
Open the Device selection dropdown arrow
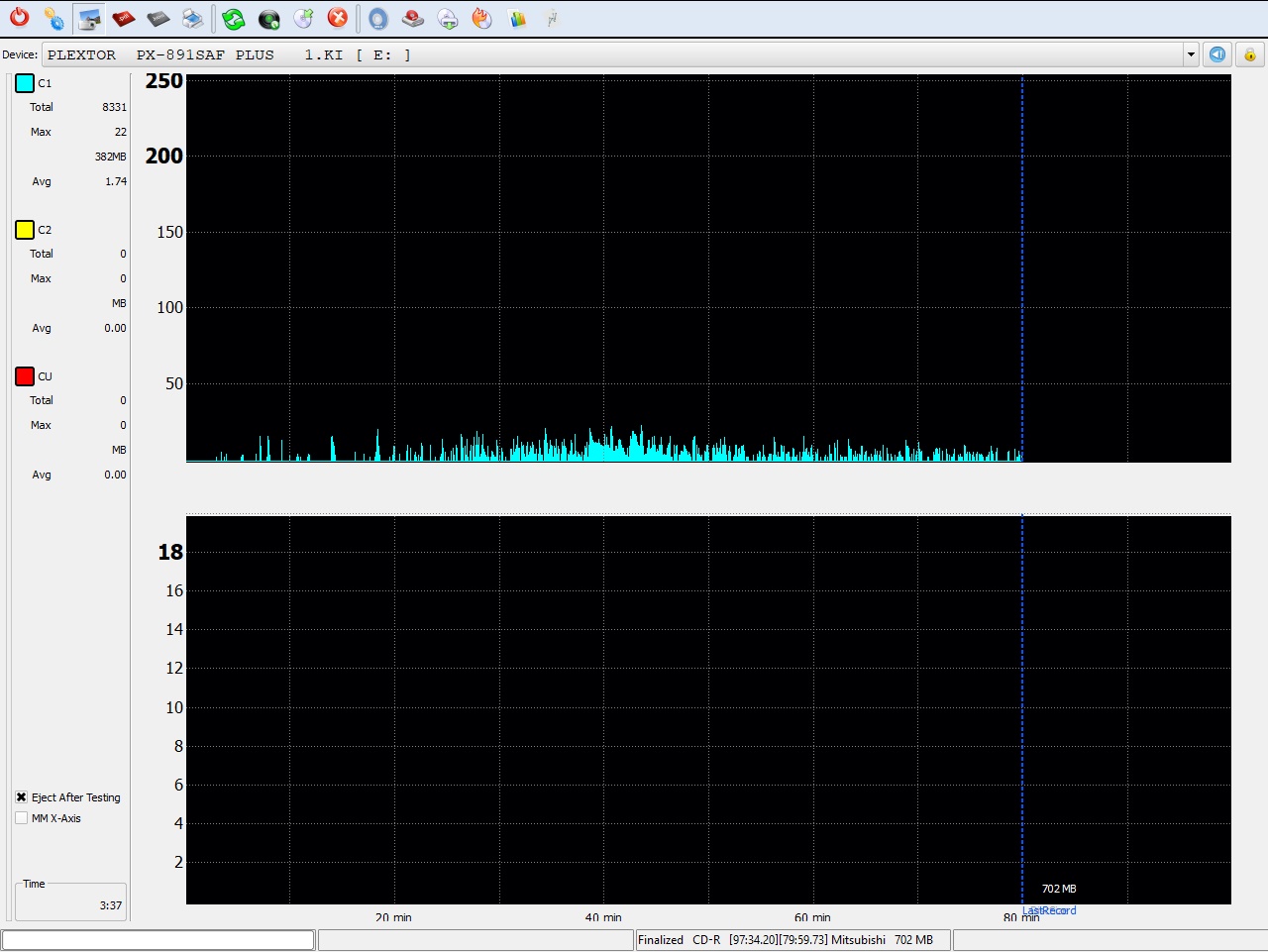(x=1191, y=54)
